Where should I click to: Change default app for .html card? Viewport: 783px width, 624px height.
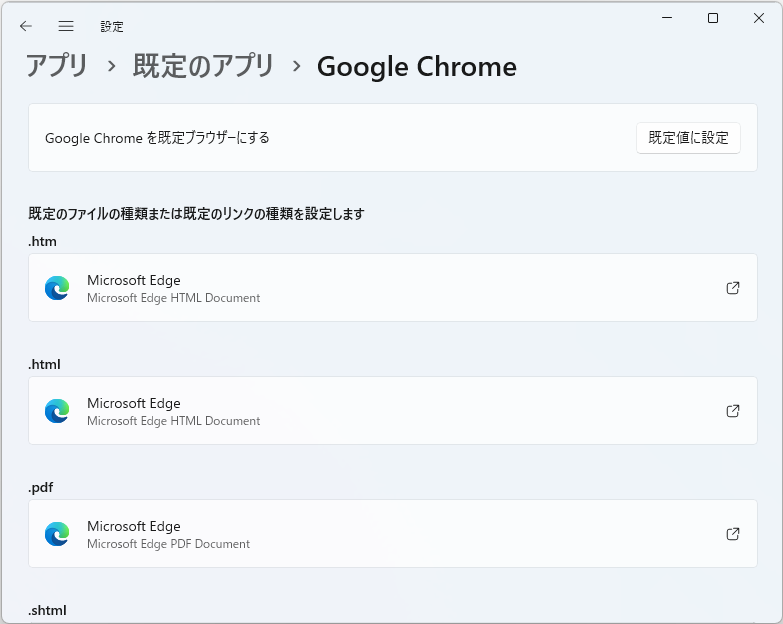393,411
